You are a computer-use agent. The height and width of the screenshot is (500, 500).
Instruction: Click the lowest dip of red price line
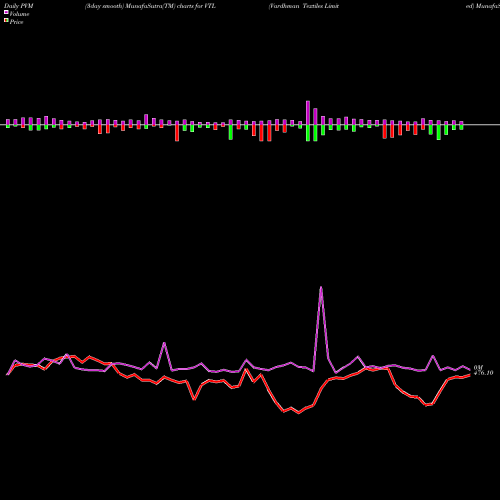coord(298,413)
